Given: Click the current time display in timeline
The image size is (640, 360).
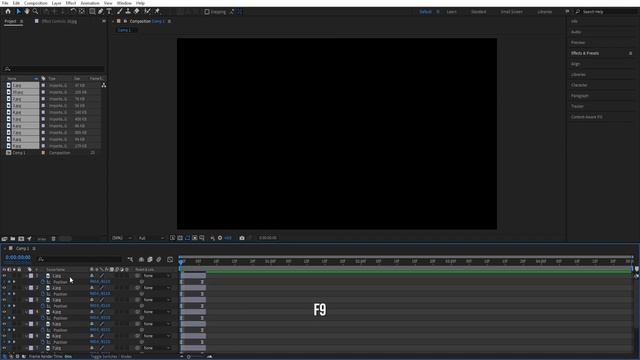Looking at the screenshot, I should (x=18, y=258).
